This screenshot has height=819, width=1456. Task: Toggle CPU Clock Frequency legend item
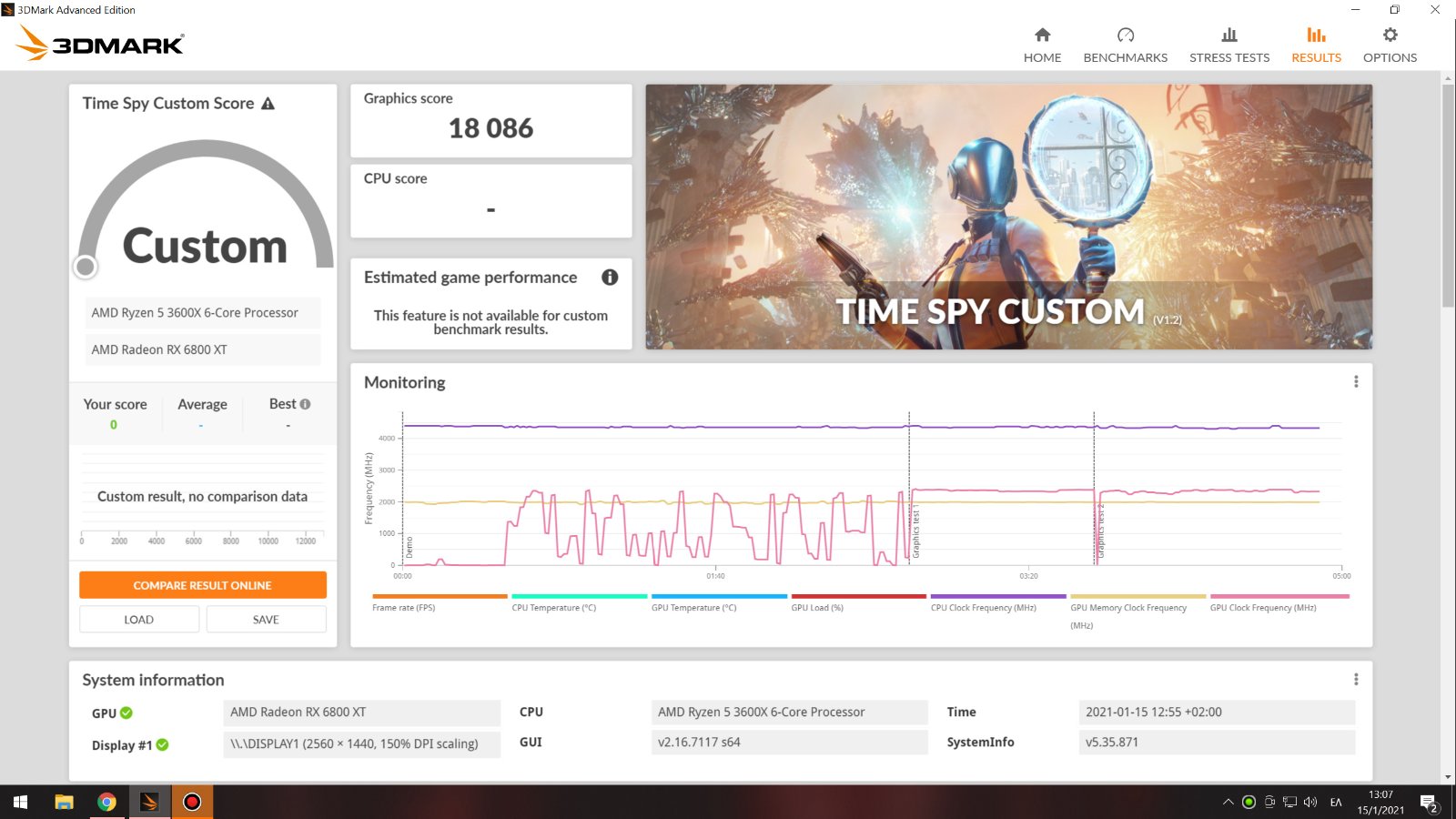click(998, 603)
